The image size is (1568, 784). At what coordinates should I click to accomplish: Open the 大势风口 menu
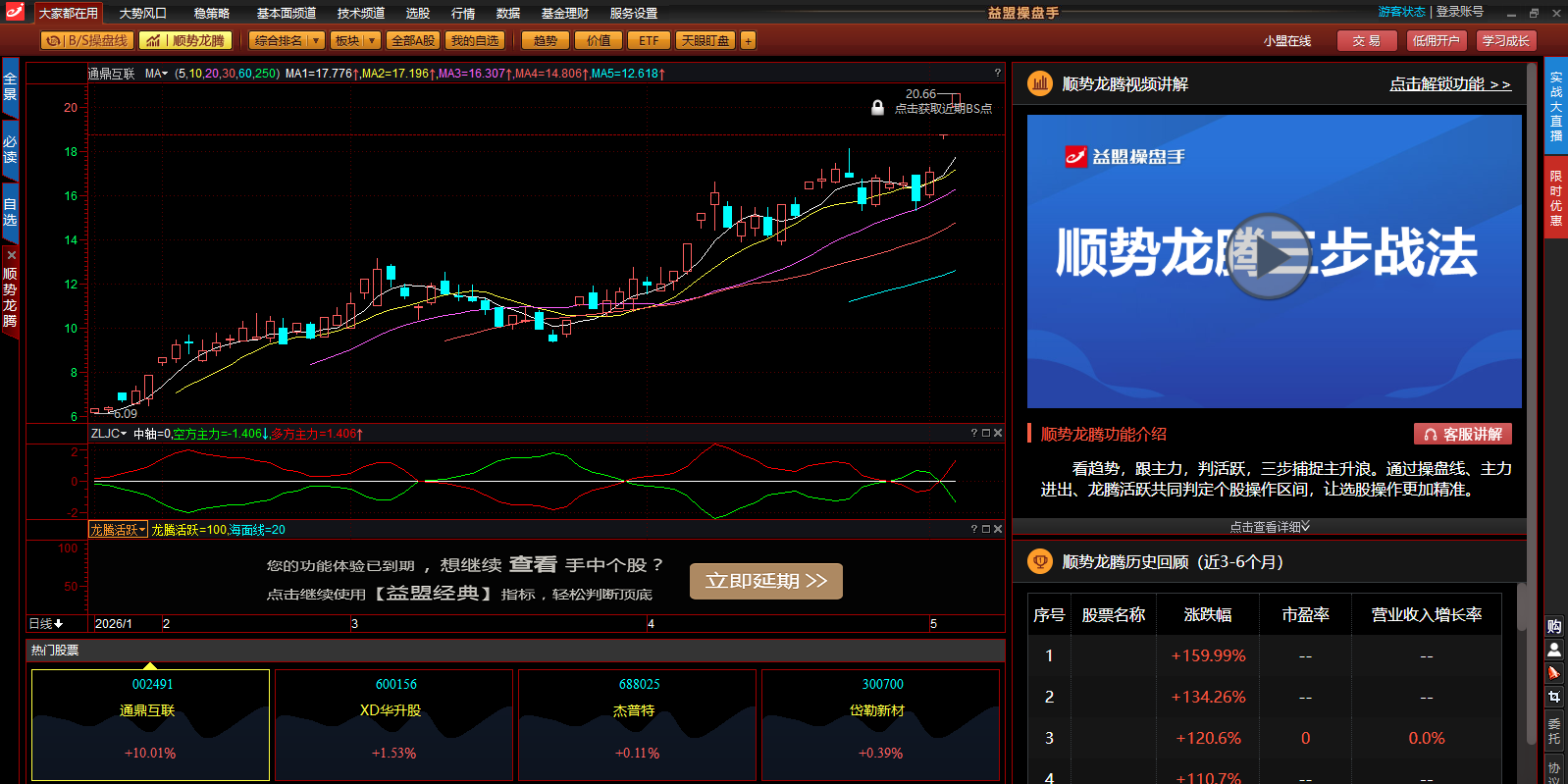point(143,13)
